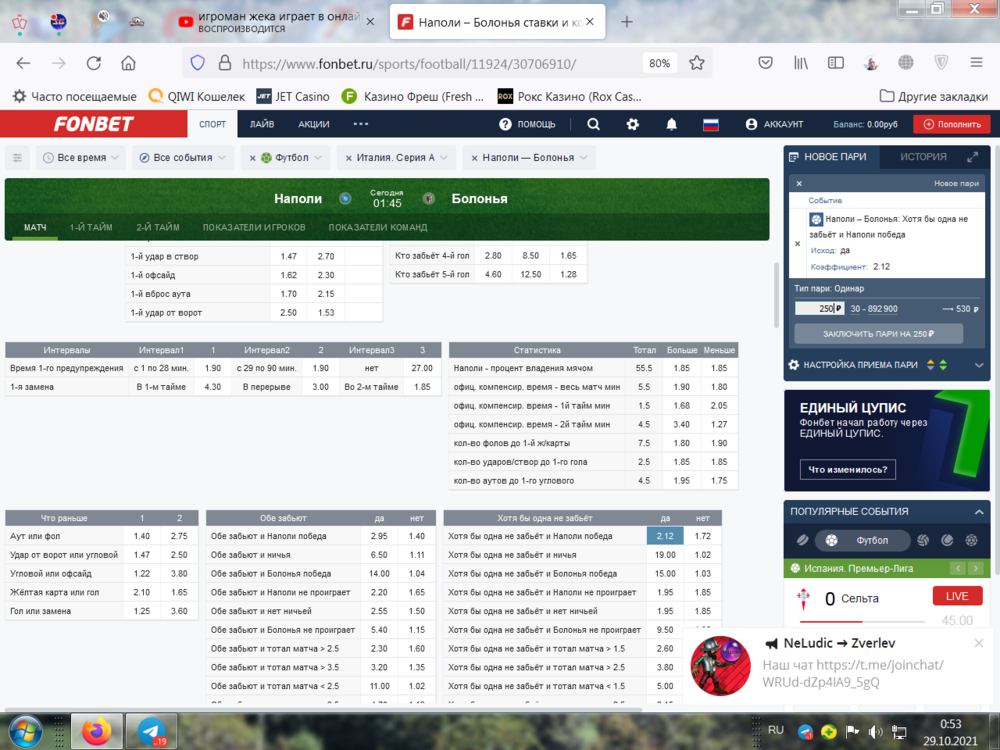Open Fonbet settings gear in header
Viewport: 1000px width, 750px height.
tap(632, 124)
